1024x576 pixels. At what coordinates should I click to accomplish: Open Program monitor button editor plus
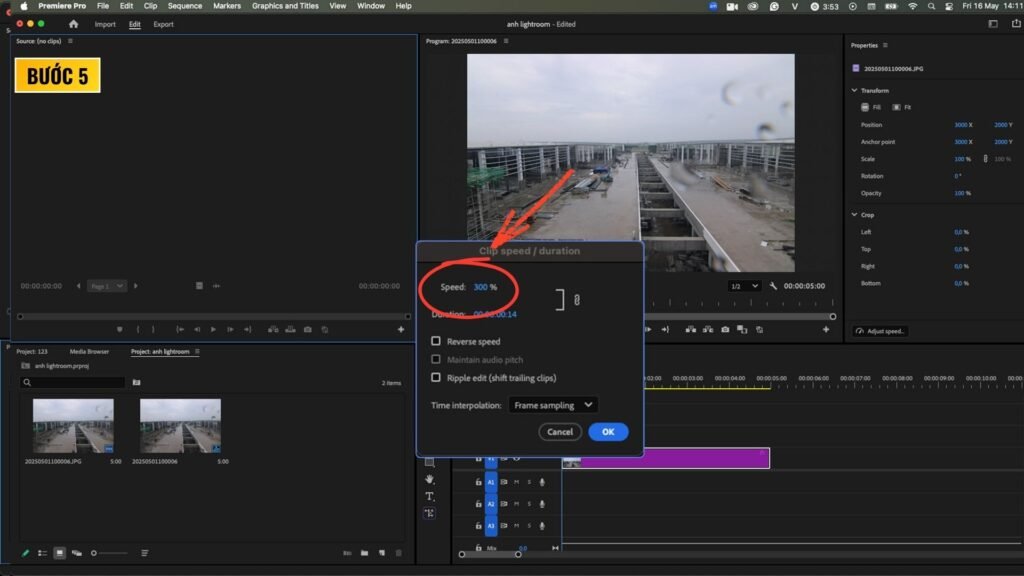click(825, 330)
